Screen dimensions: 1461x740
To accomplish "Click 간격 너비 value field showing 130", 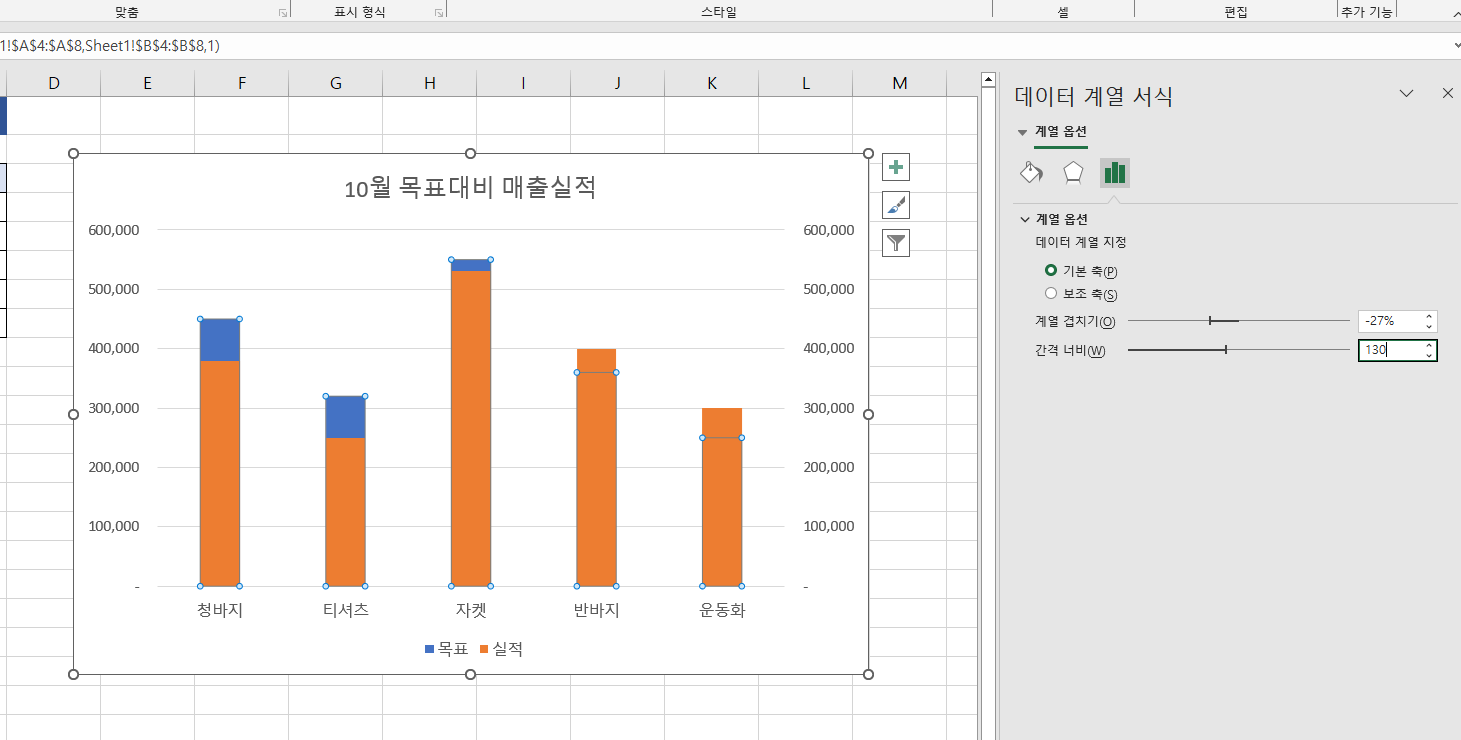I will tap(1390, 350).
